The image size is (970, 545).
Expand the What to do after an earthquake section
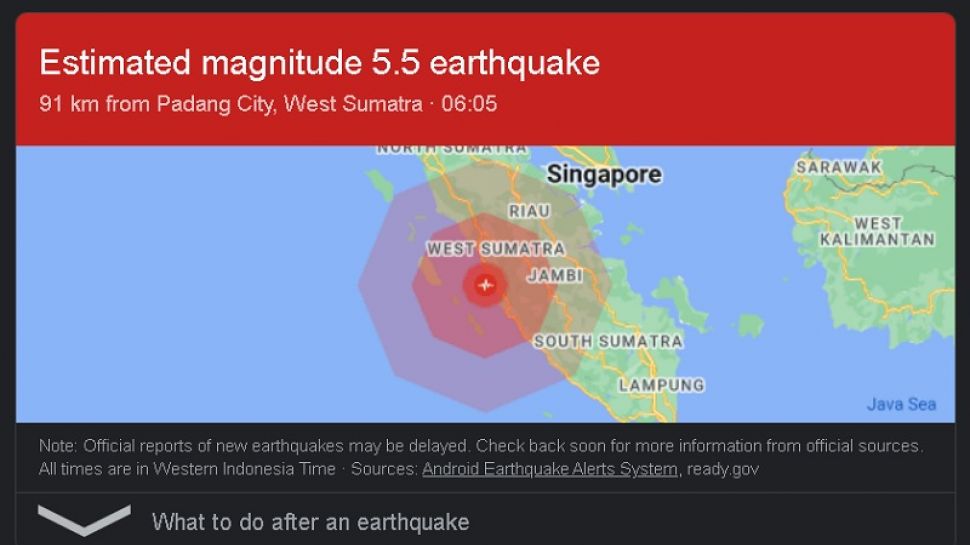tap(84, 520)
